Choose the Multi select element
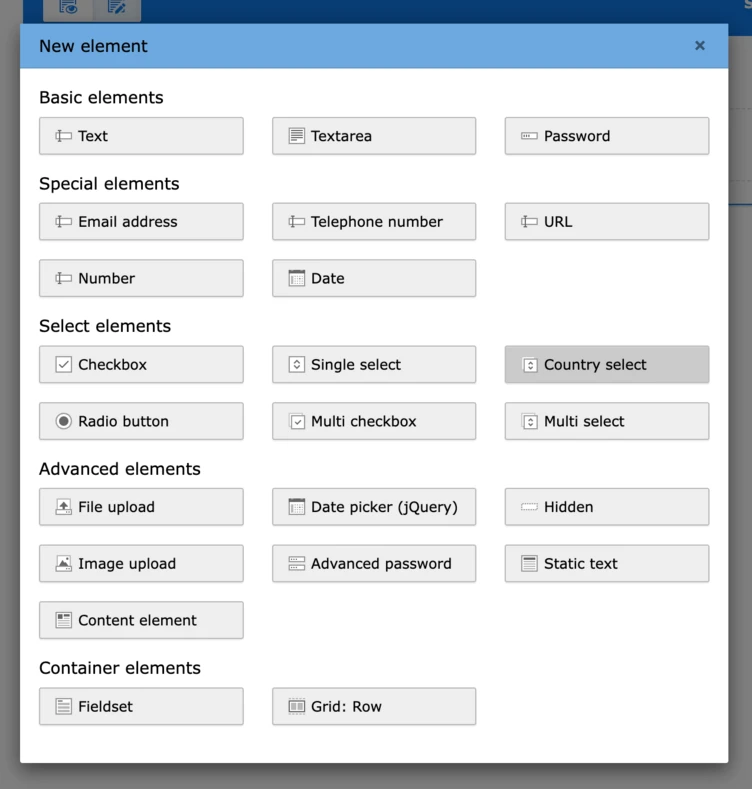This screenshot has width=752, height=789. (x=607, y=421)
